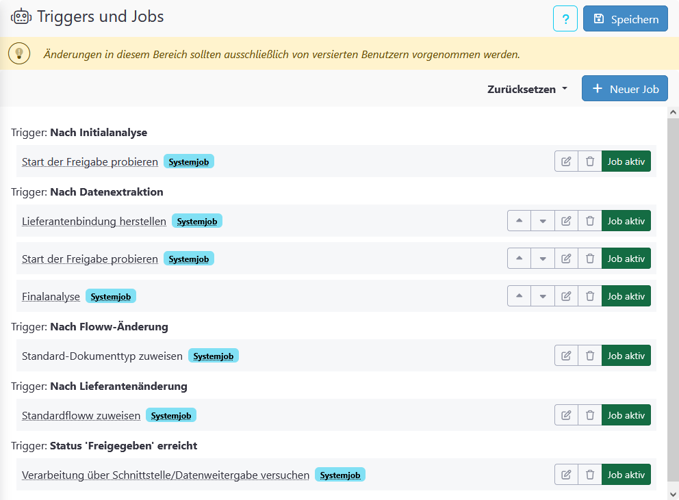The height and width of the screenshot is (500, 679).
Task: Move Lieferantenbindung herstellen job down
Action: pyautogui.click(x=543, y=221)
